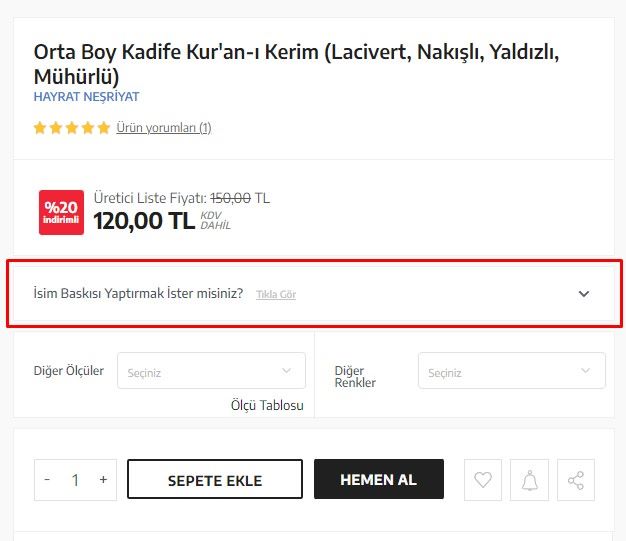The height and width of the screenshot is (541, 626).
Task: Click the quantity field showing 1
Action: [x=75, y=480]
